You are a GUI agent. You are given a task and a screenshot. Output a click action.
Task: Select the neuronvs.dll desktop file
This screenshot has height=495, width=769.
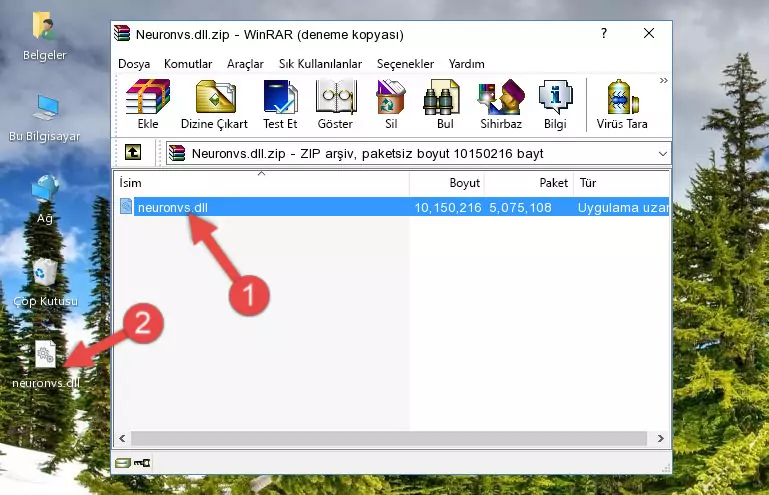pos(46,365)
